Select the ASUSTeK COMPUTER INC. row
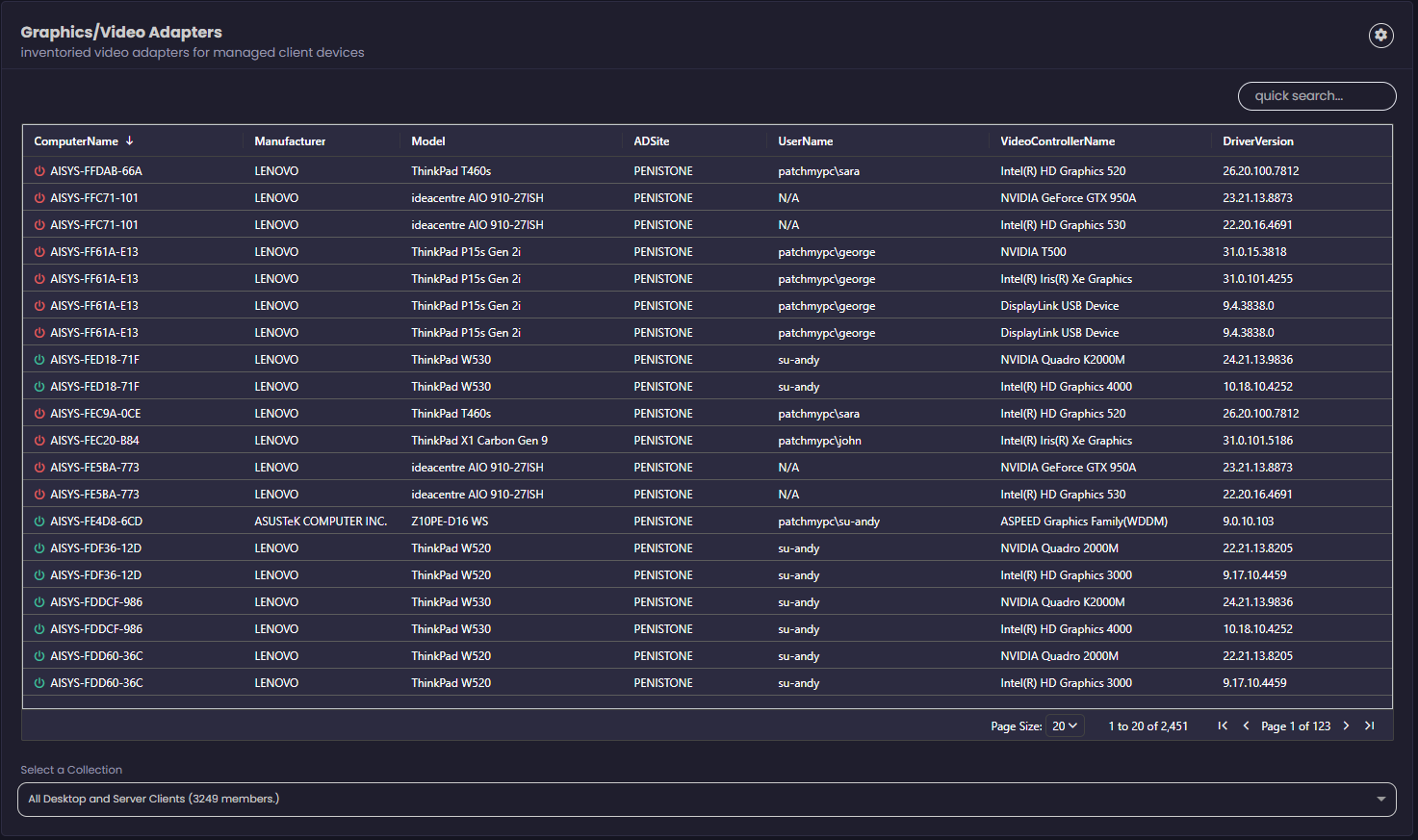This screenshot has height=840, width=1418. [x=321, y=522]
